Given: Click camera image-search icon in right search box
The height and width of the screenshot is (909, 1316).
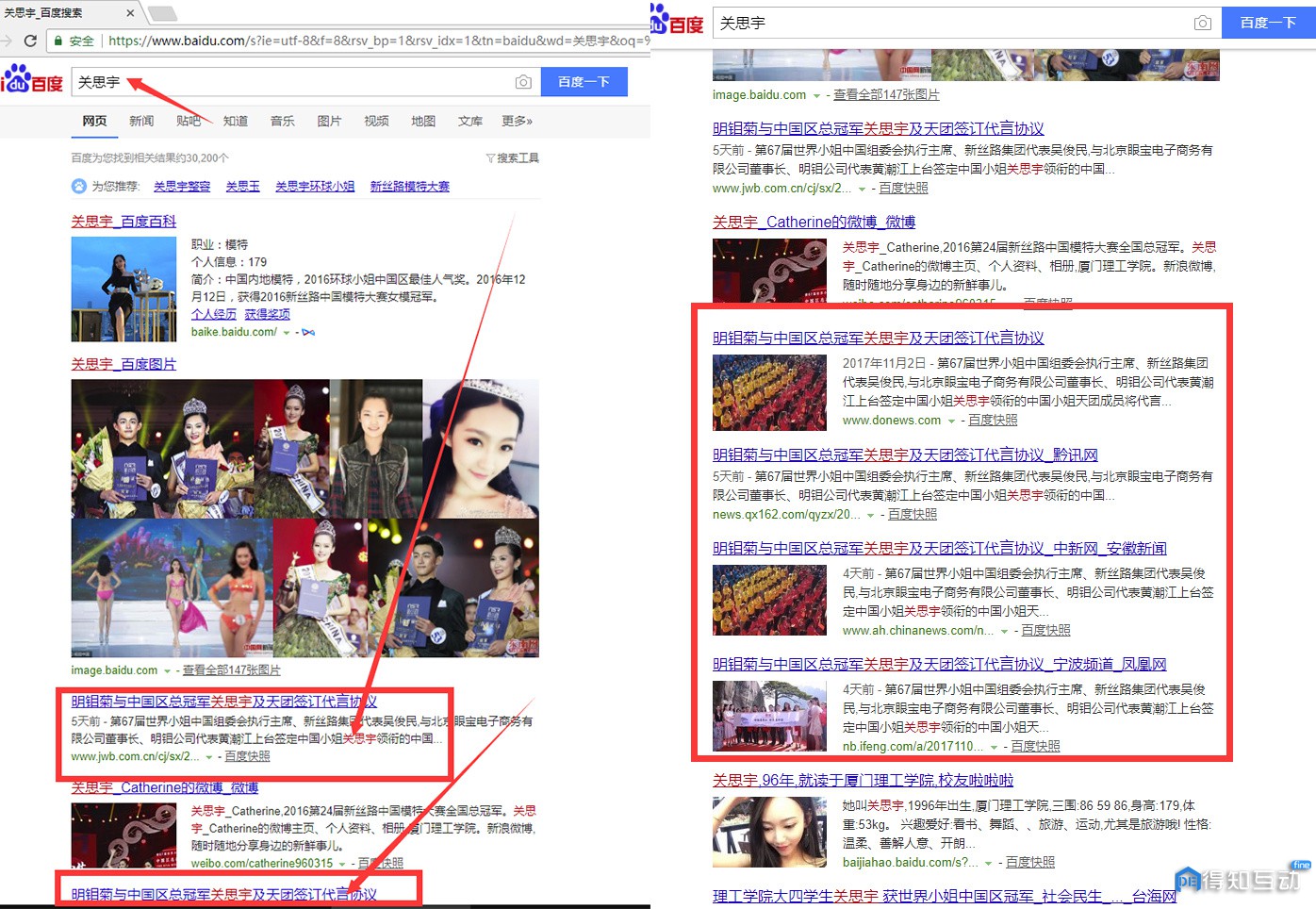Looking at the screenshot, I should [x=1203, y=23].
